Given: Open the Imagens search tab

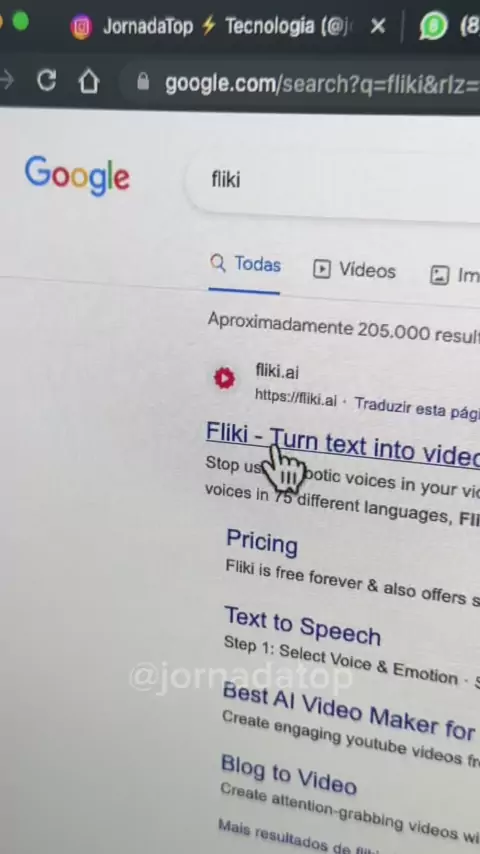Looking at the screenshot, I should click(454, 275).
